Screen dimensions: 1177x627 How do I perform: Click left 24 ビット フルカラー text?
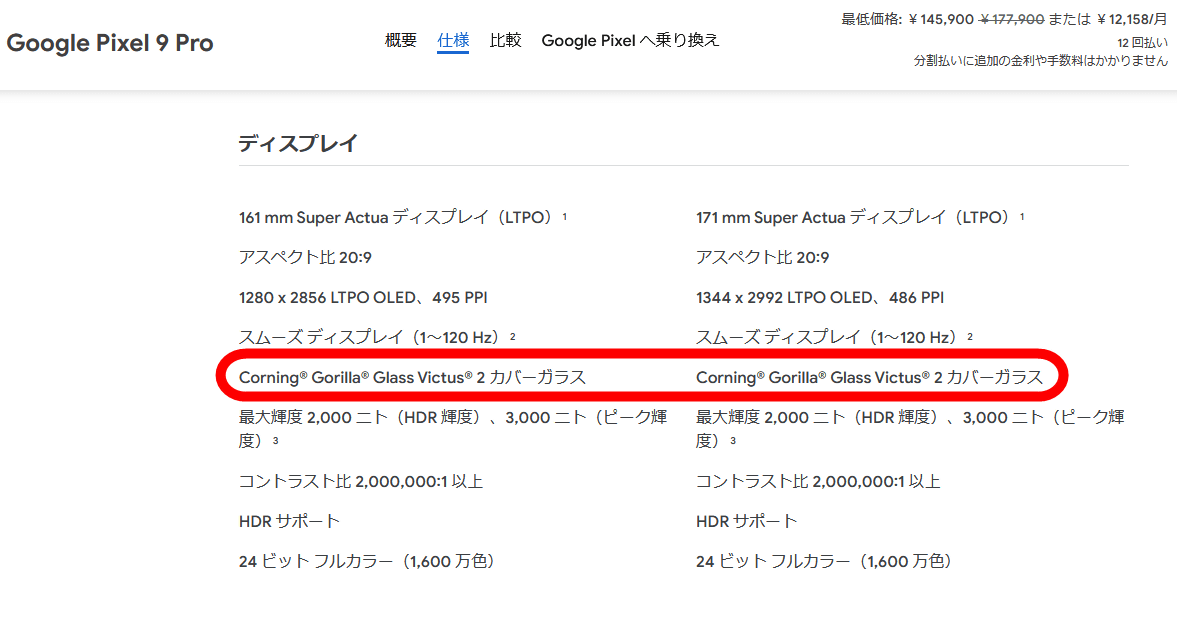tap(367, 562)
